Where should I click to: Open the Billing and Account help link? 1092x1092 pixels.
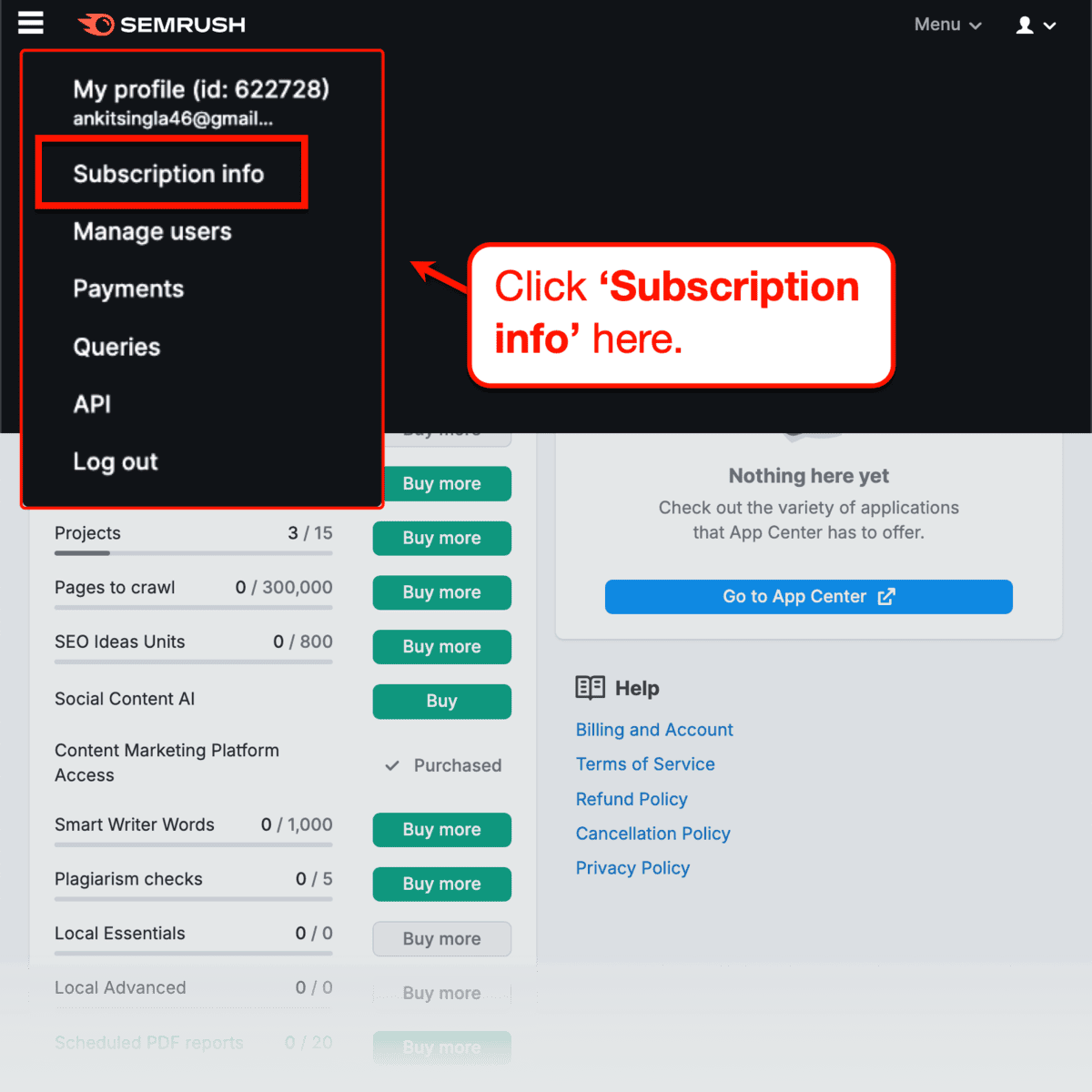tap(654, 730)
